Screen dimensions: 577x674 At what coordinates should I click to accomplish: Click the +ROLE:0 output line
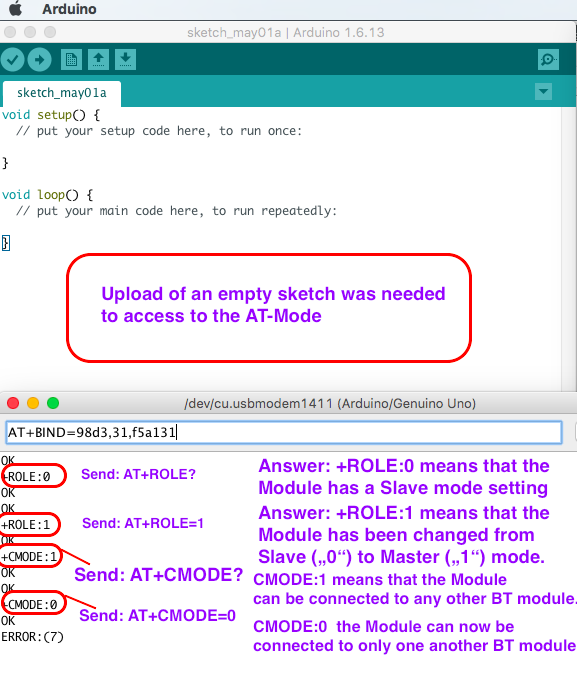26,476
